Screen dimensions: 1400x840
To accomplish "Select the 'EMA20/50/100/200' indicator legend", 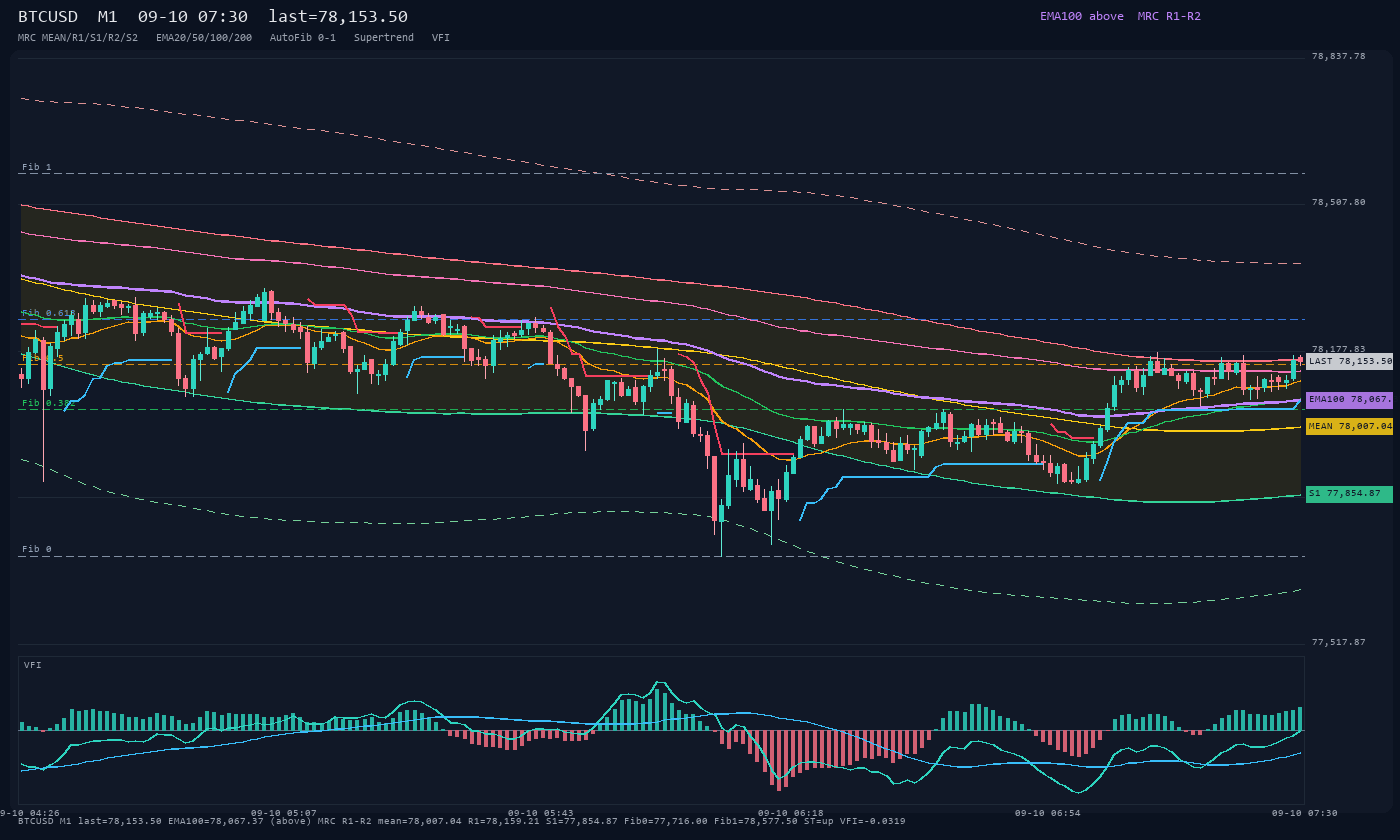I will (x=204, y=38).
